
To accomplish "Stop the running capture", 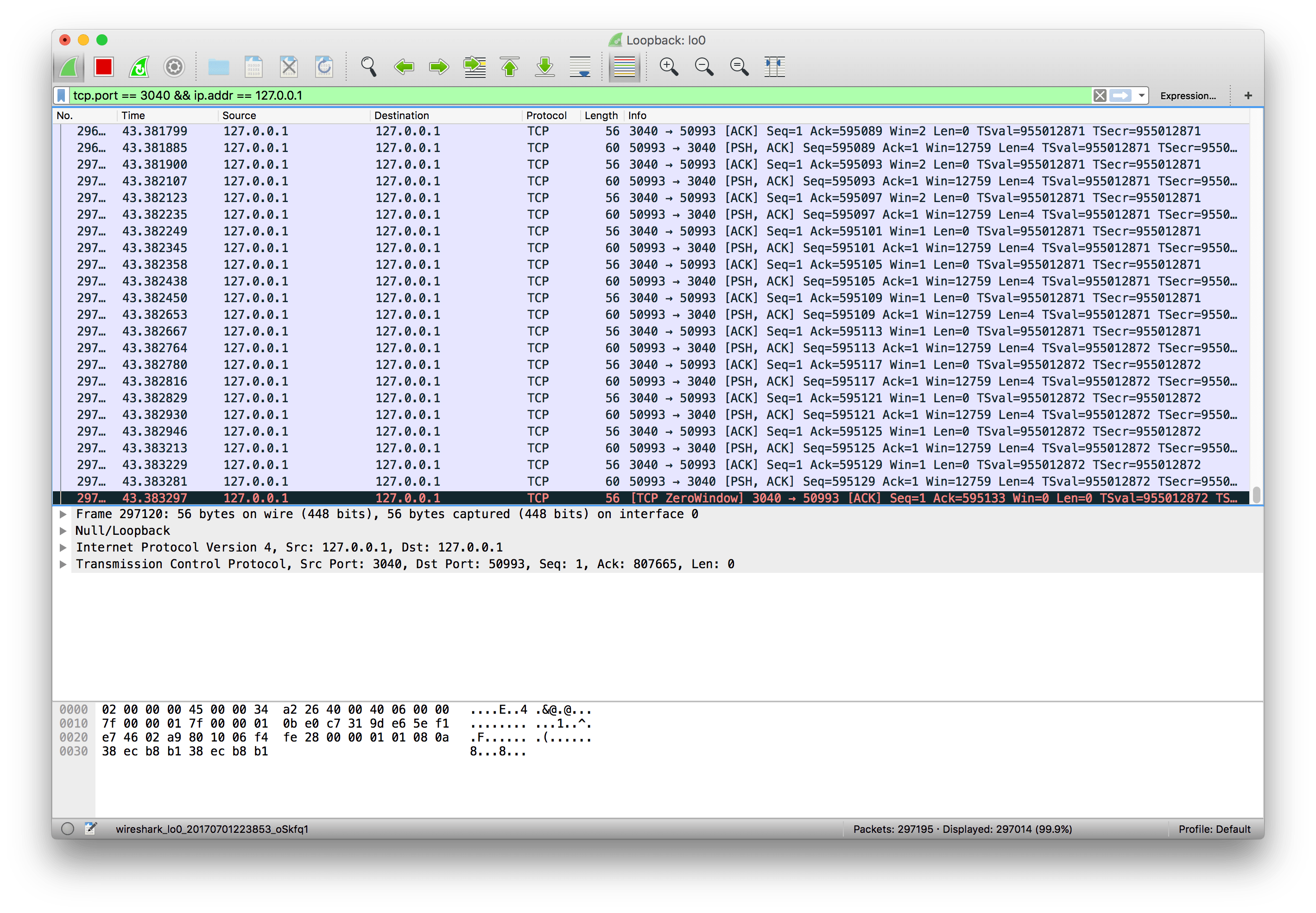I will point(104,67).
